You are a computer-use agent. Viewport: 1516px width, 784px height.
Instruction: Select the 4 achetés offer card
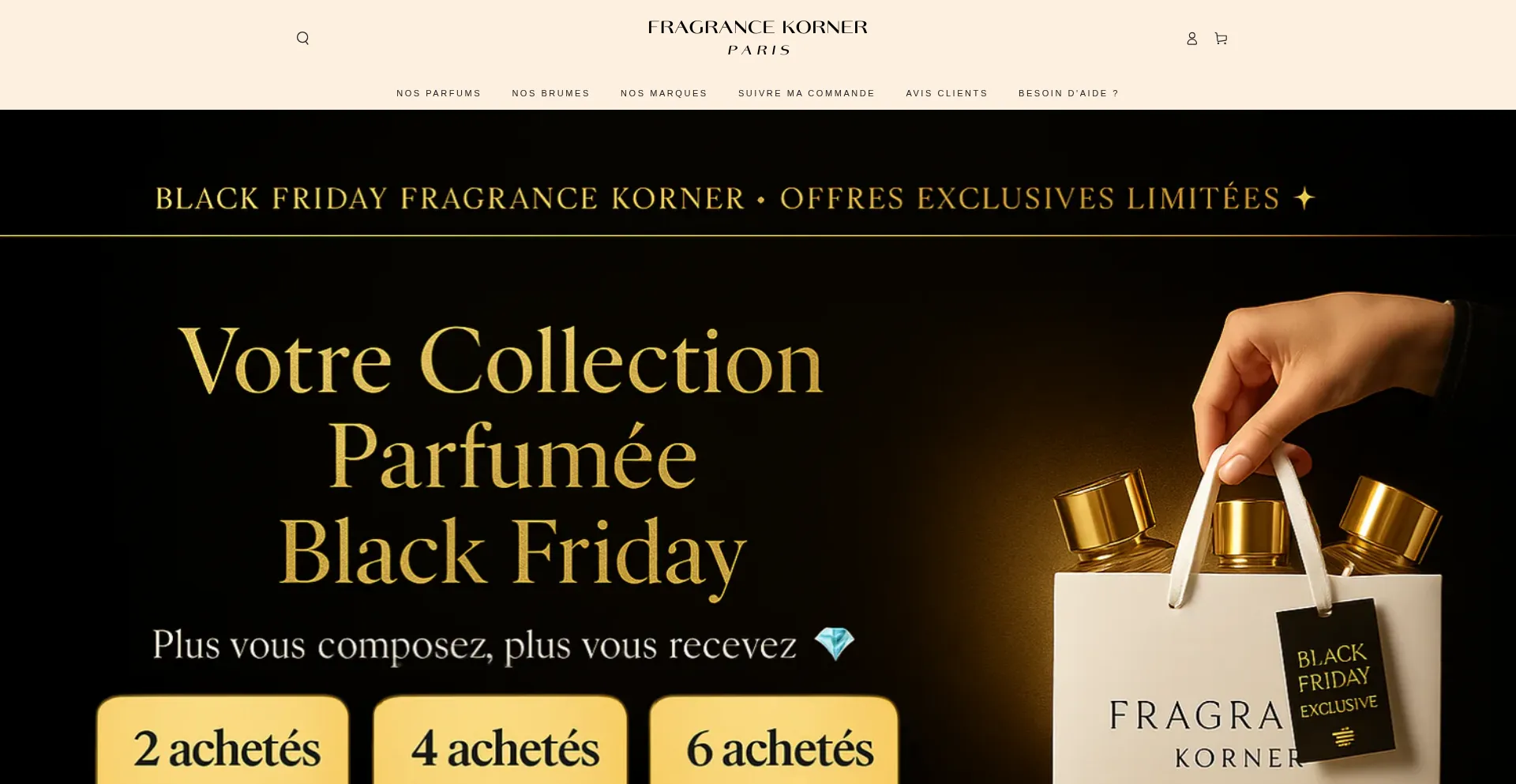[500, 740]
